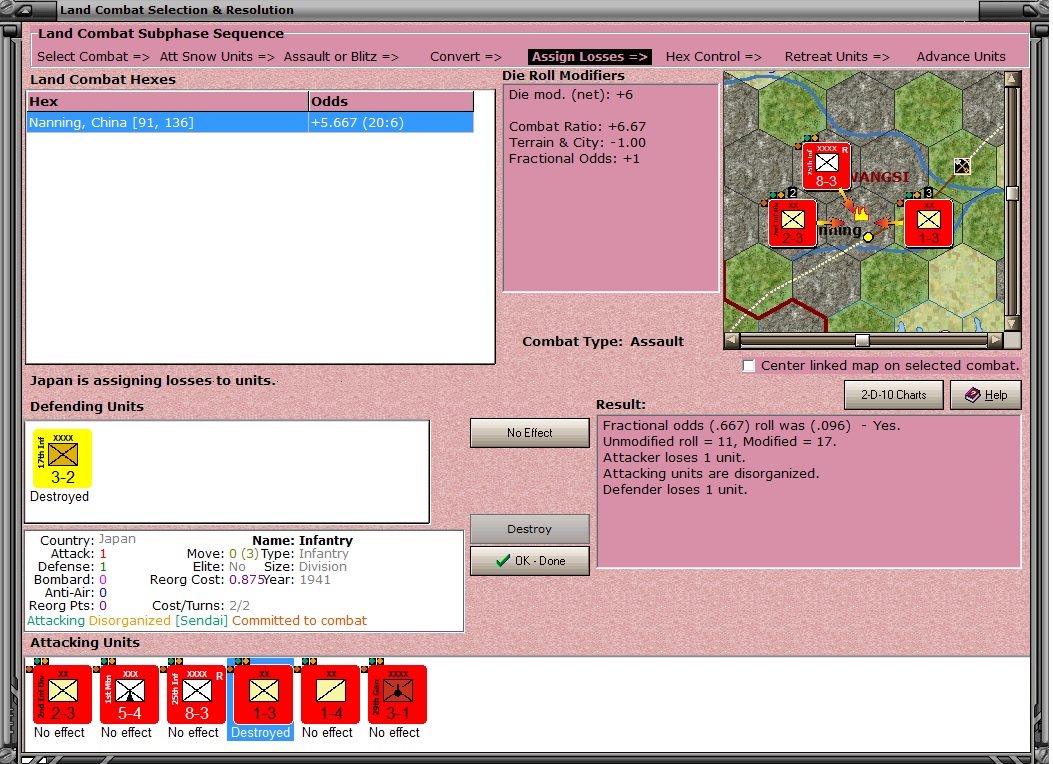Image resolution: width=1053 pixels, height=764 pixels.
Task: Click the 'Combat Ratio: +6.67' line
Action: pos(577,127)
